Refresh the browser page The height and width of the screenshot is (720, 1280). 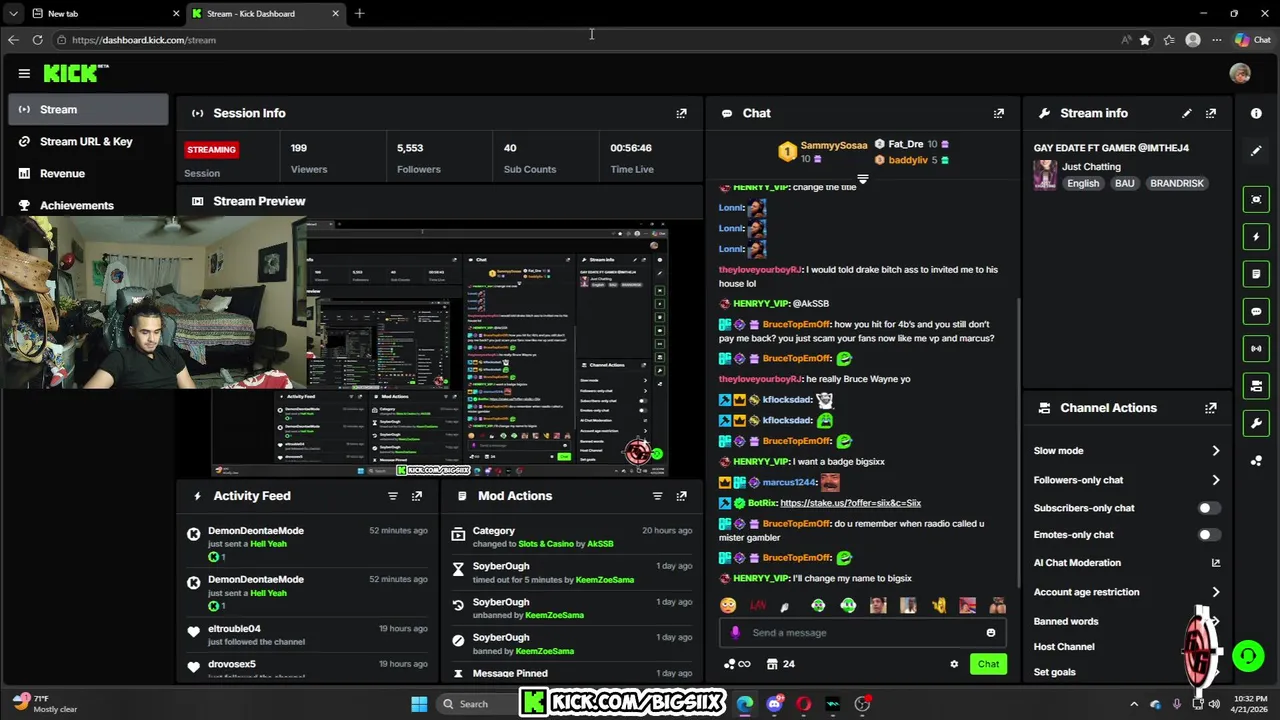[x=37, y=40]
